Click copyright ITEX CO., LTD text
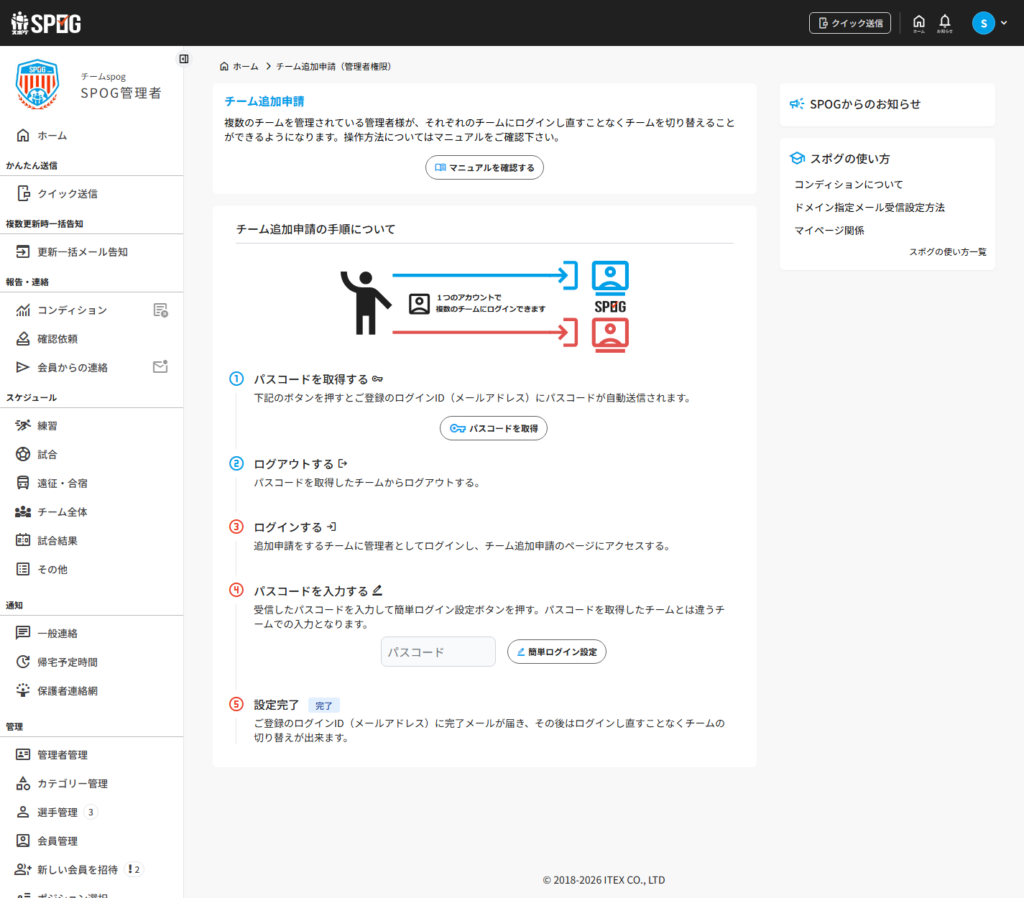This screenshot has height=898, width=1024. [x=603, y=880]
